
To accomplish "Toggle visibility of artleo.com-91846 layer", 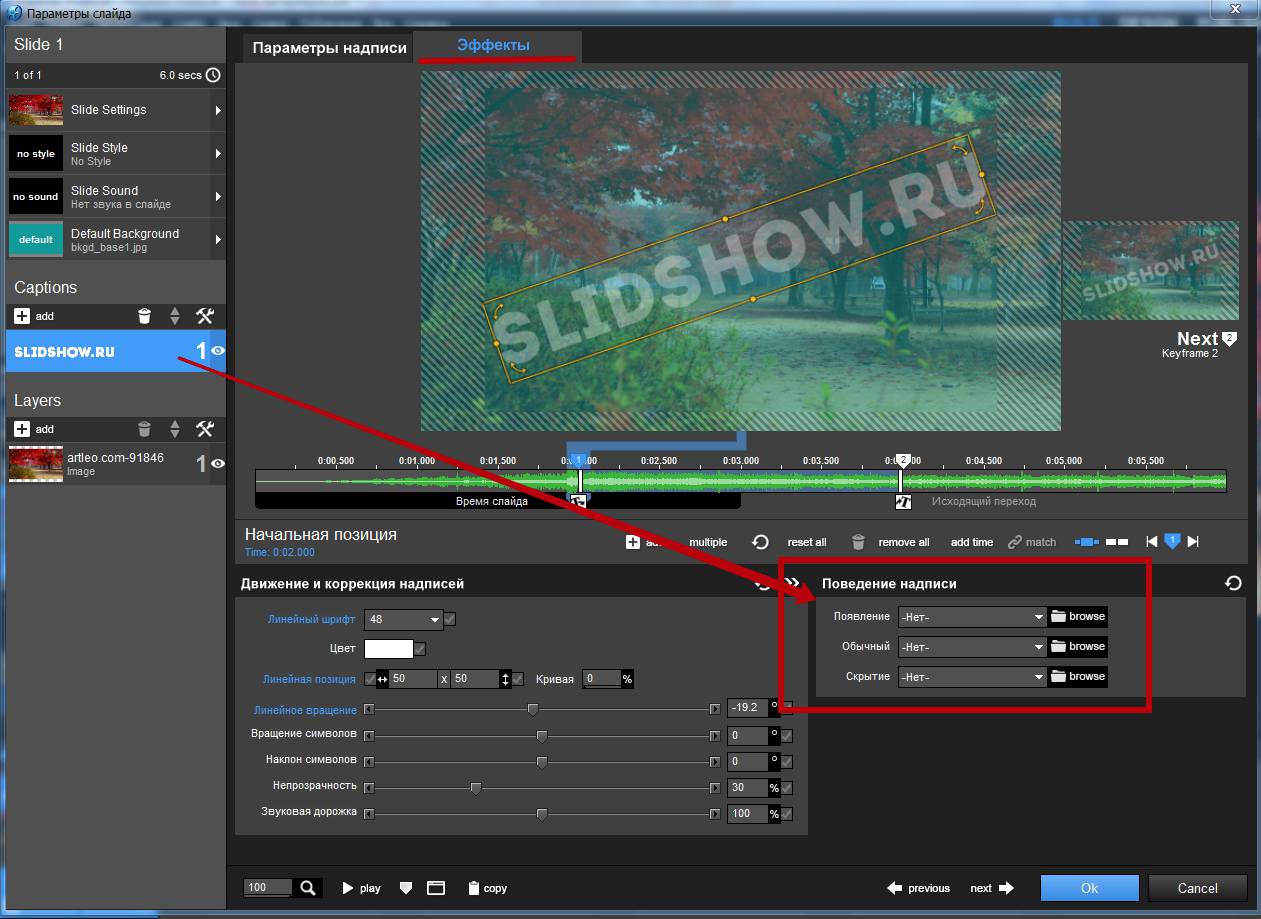I will (x=217, y=464).
